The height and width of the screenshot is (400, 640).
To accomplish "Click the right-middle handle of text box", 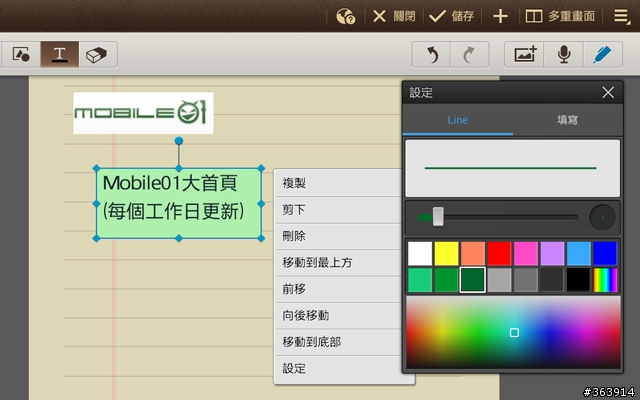I will pyautogui.click(x=261, y=203).
